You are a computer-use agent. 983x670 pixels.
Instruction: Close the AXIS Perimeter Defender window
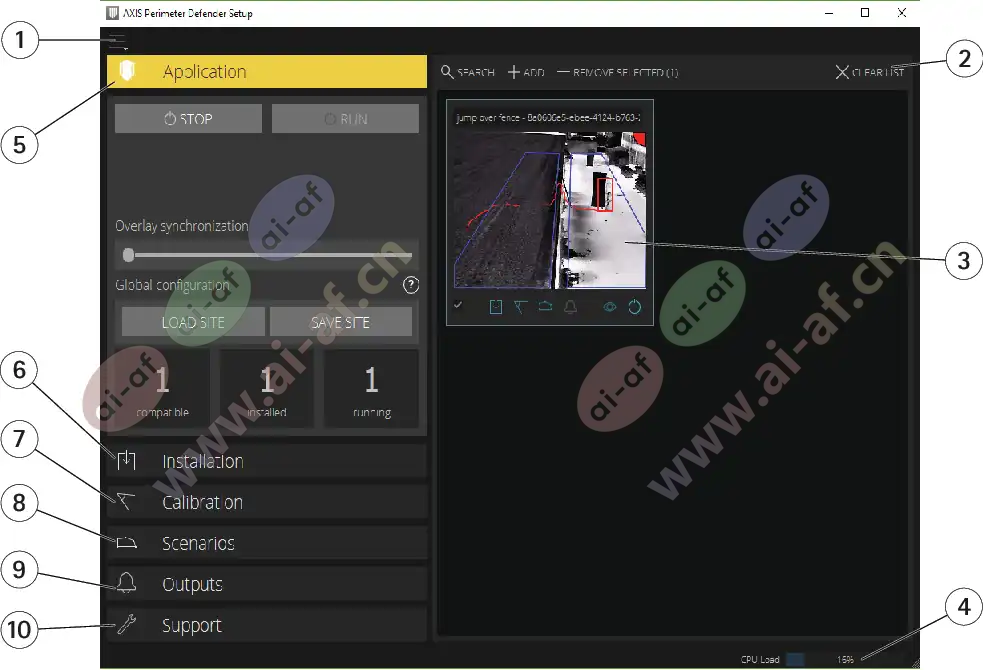click(x=902, y=13)
